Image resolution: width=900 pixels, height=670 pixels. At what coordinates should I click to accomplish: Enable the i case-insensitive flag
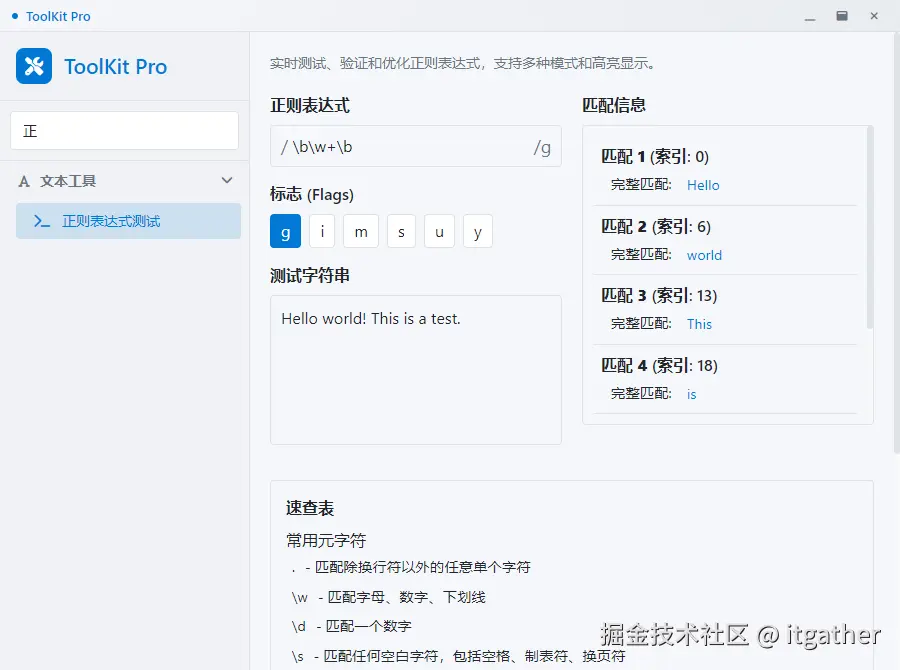322,231
